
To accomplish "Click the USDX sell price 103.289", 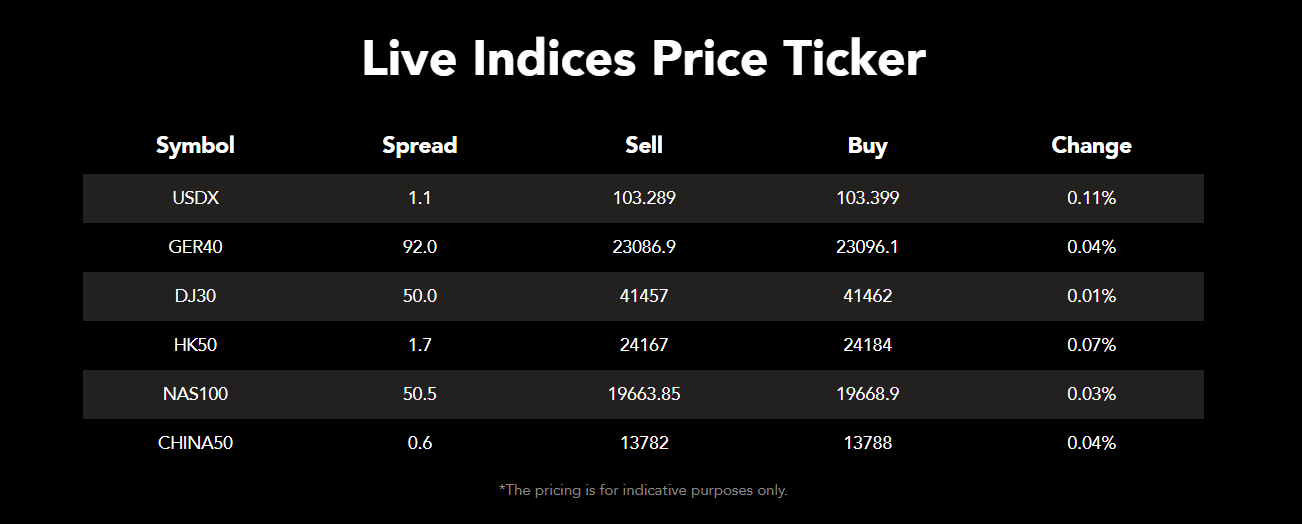I will point(644,198).
